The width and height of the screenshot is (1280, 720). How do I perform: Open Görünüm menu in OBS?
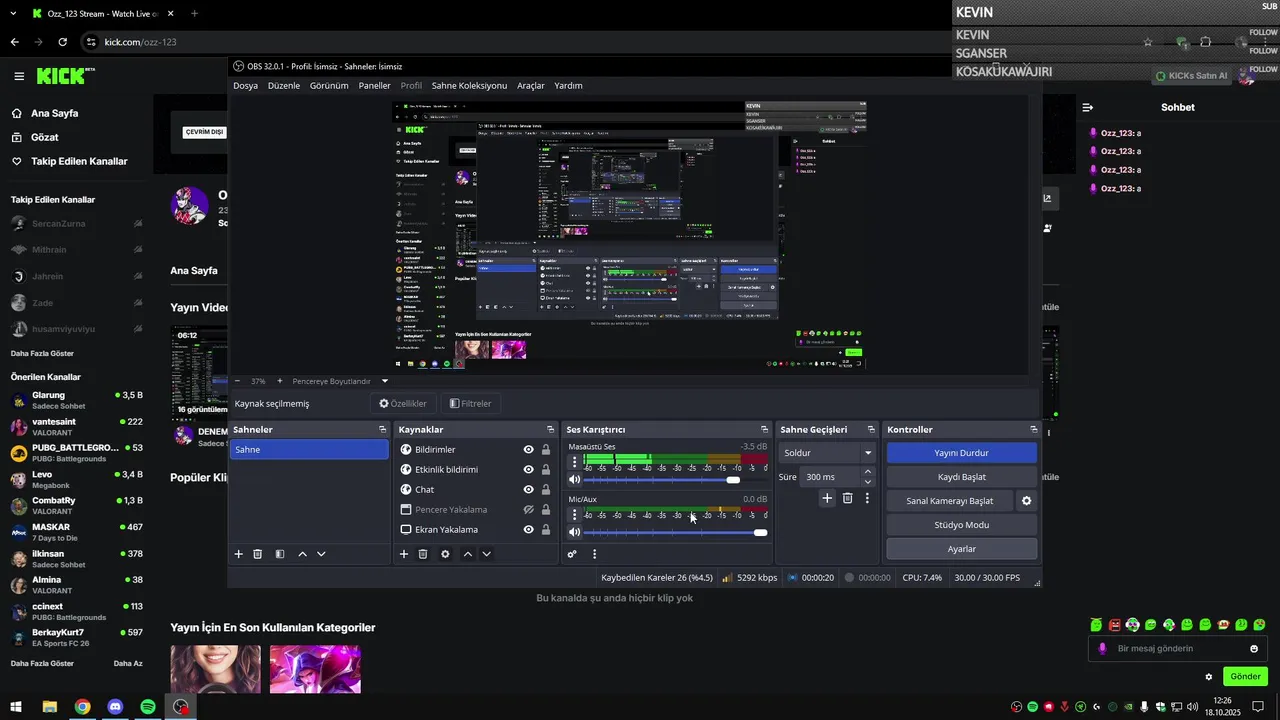click(x=329, y=86)
